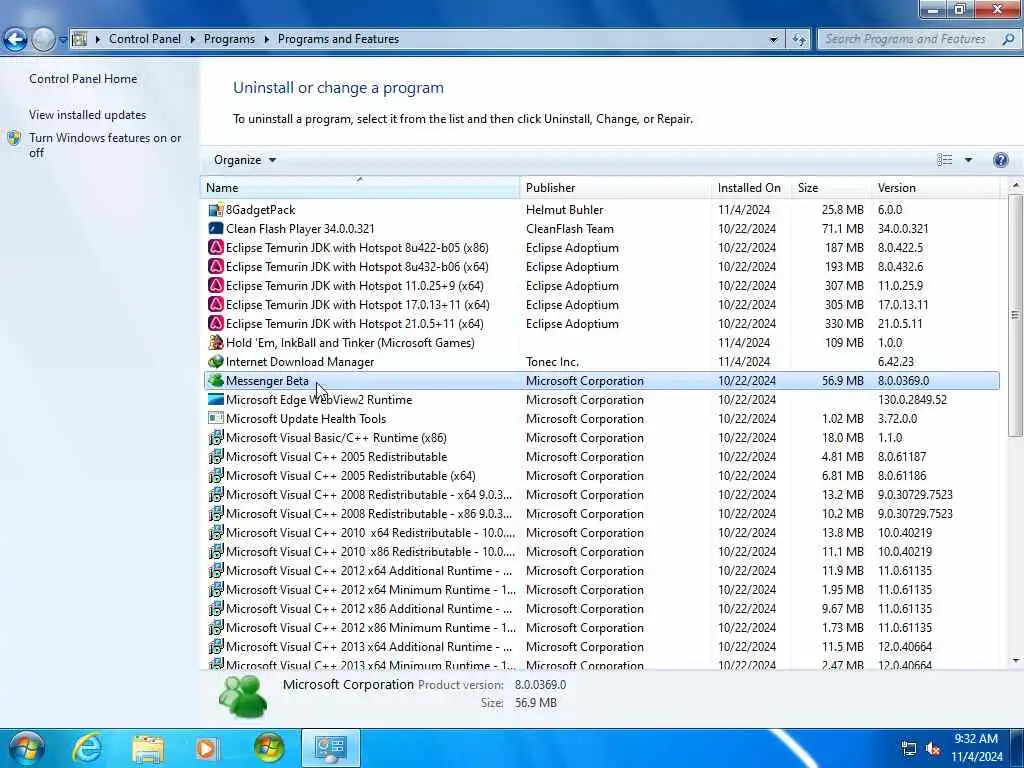Open the address bar history dropdown
1024x768 pixels.
(x=773, y=39)
